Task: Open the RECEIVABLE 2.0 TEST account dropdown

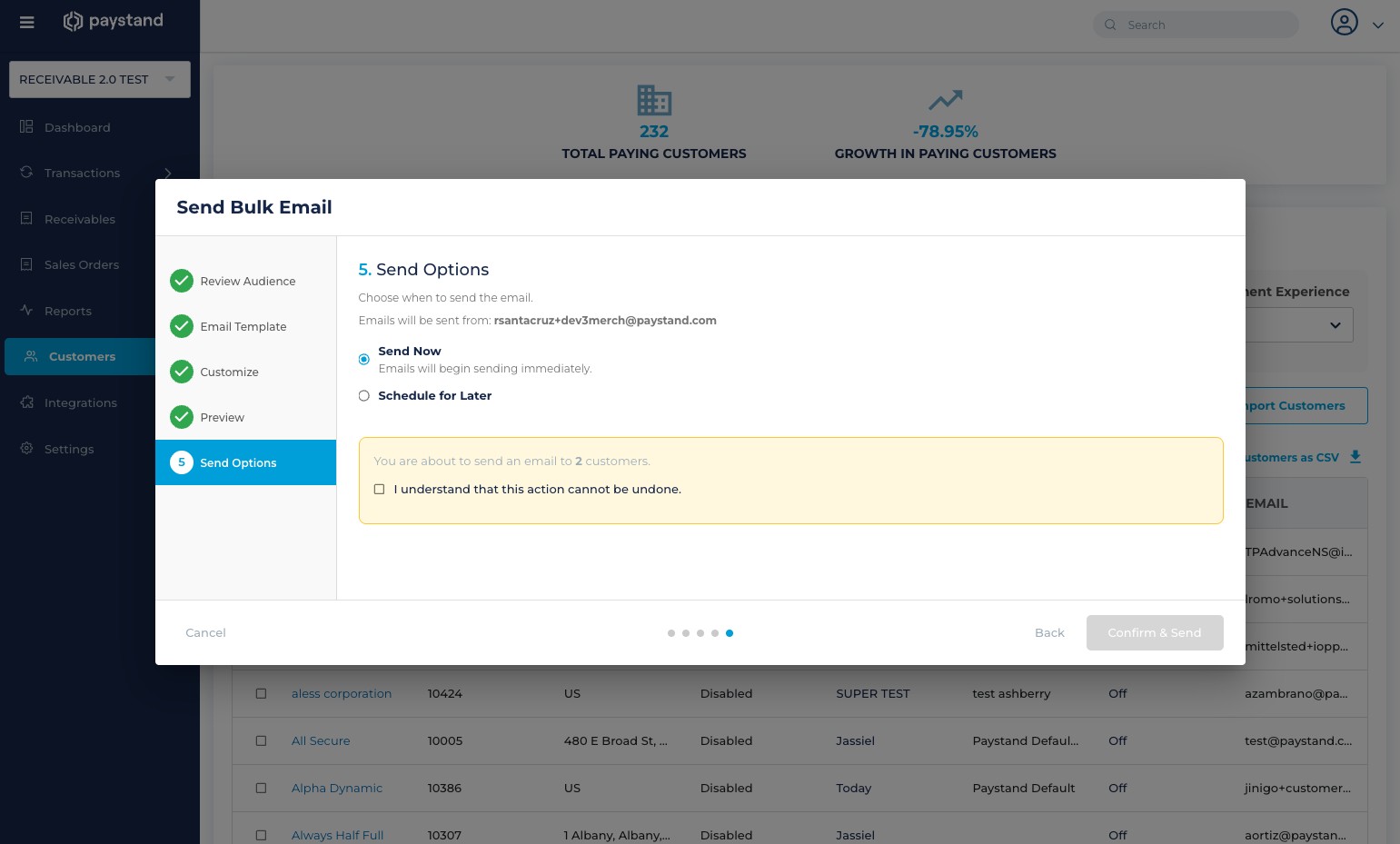Action: (100, 79)
